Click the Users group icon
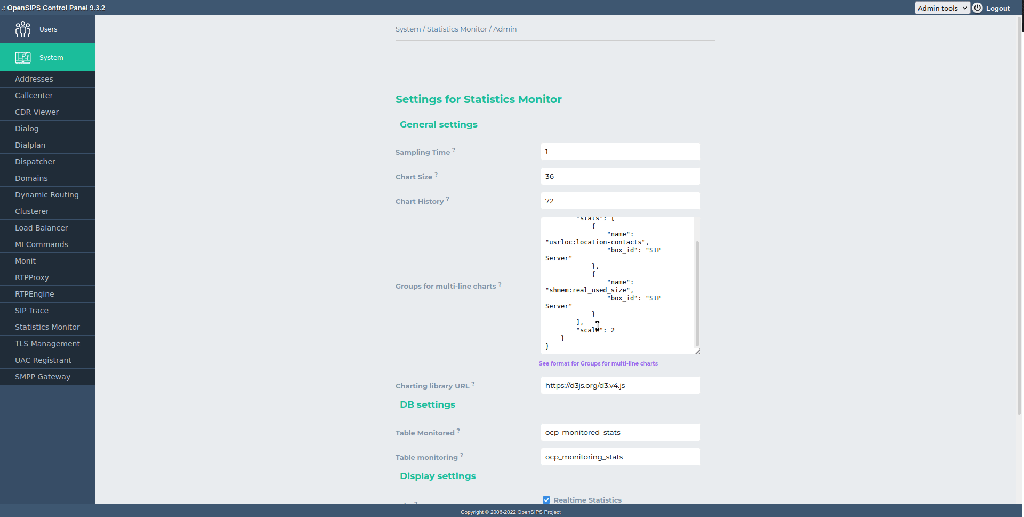The width and height of the screenshot is (1024, 517). tap(24, 29)
